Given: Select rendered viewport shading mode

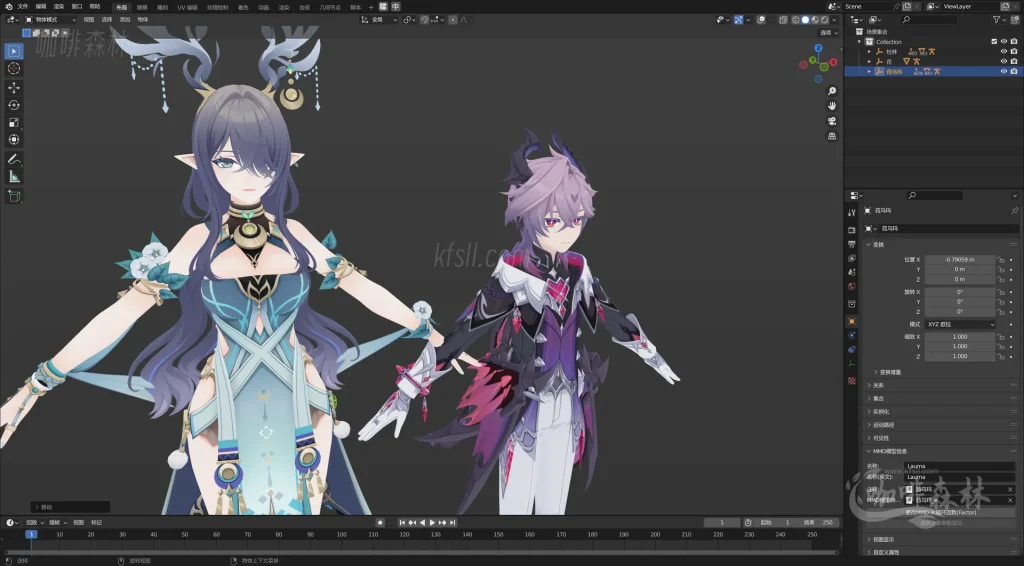Looking at the screenshot, I should coord(825,20).
